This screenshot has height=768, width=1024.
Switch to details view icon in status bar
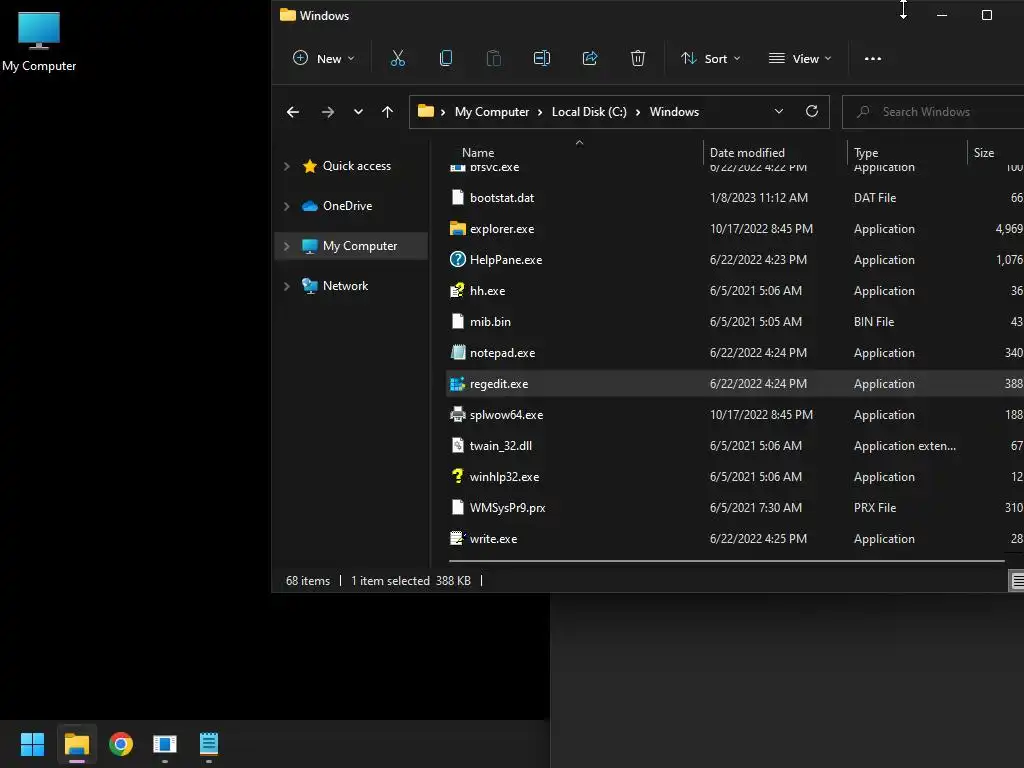pos(1017,581)
